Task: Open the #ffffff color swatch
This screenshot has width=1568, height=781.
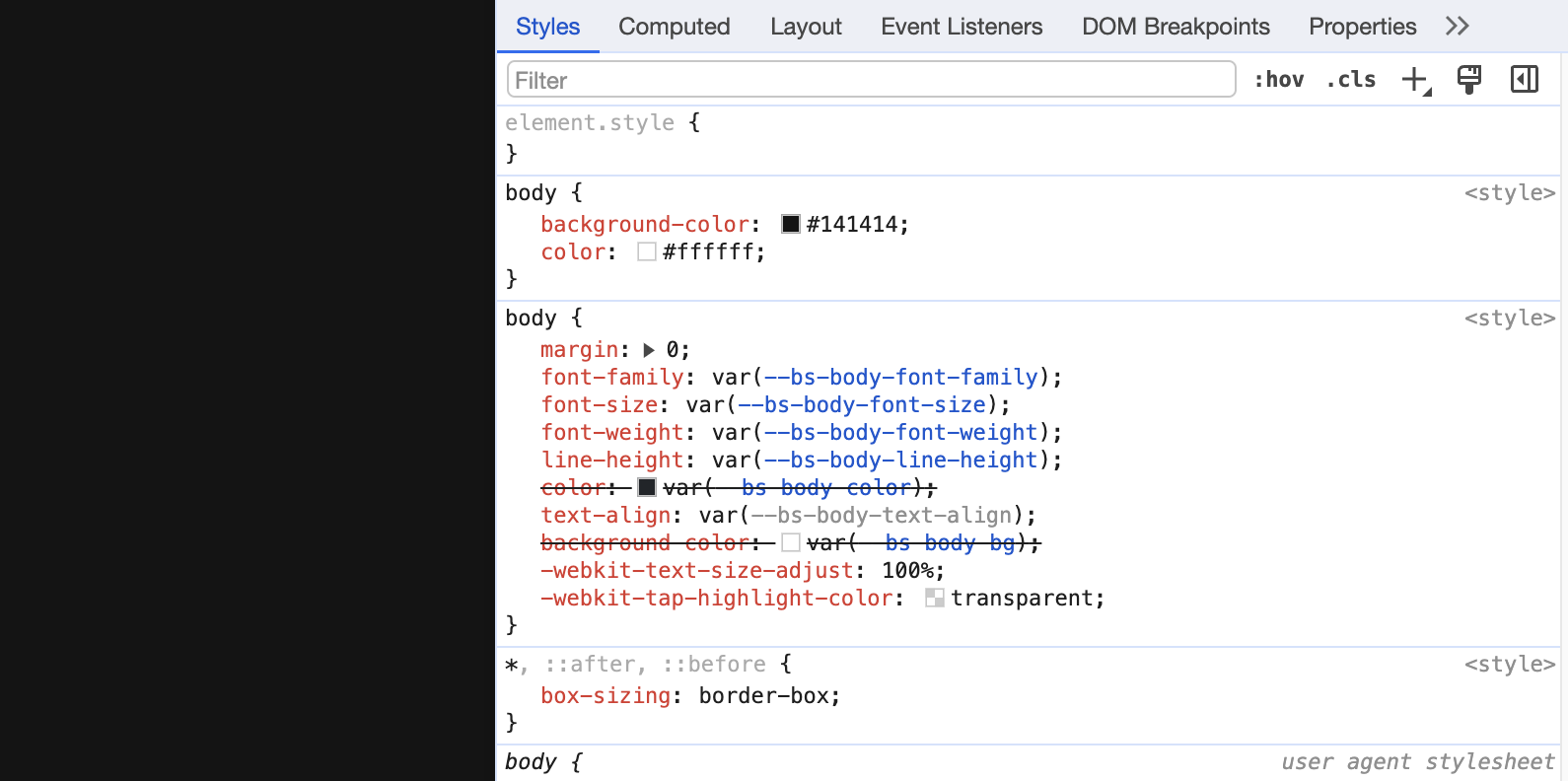Action: (647, 251)
